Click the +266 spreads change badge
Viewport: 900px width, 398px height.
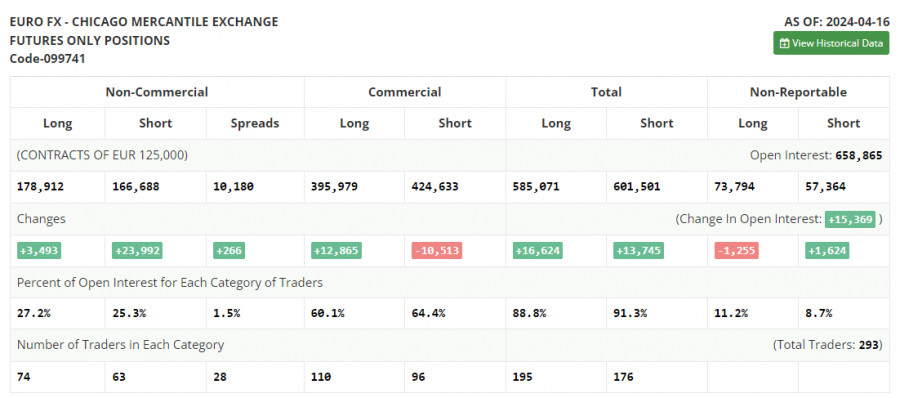tap(229, 251)
